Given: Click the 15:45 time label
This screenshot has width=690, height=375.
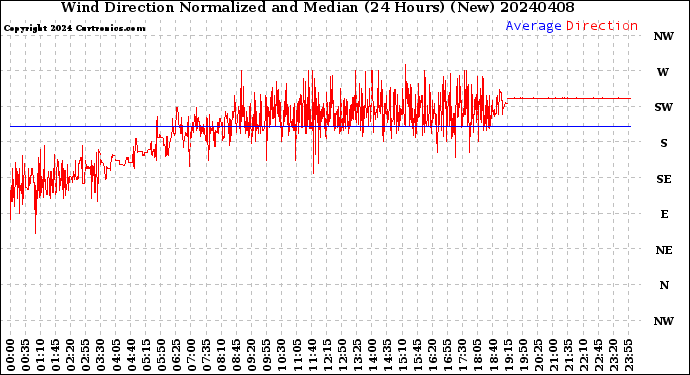Looking at the screenshot, I should [418, 355].
